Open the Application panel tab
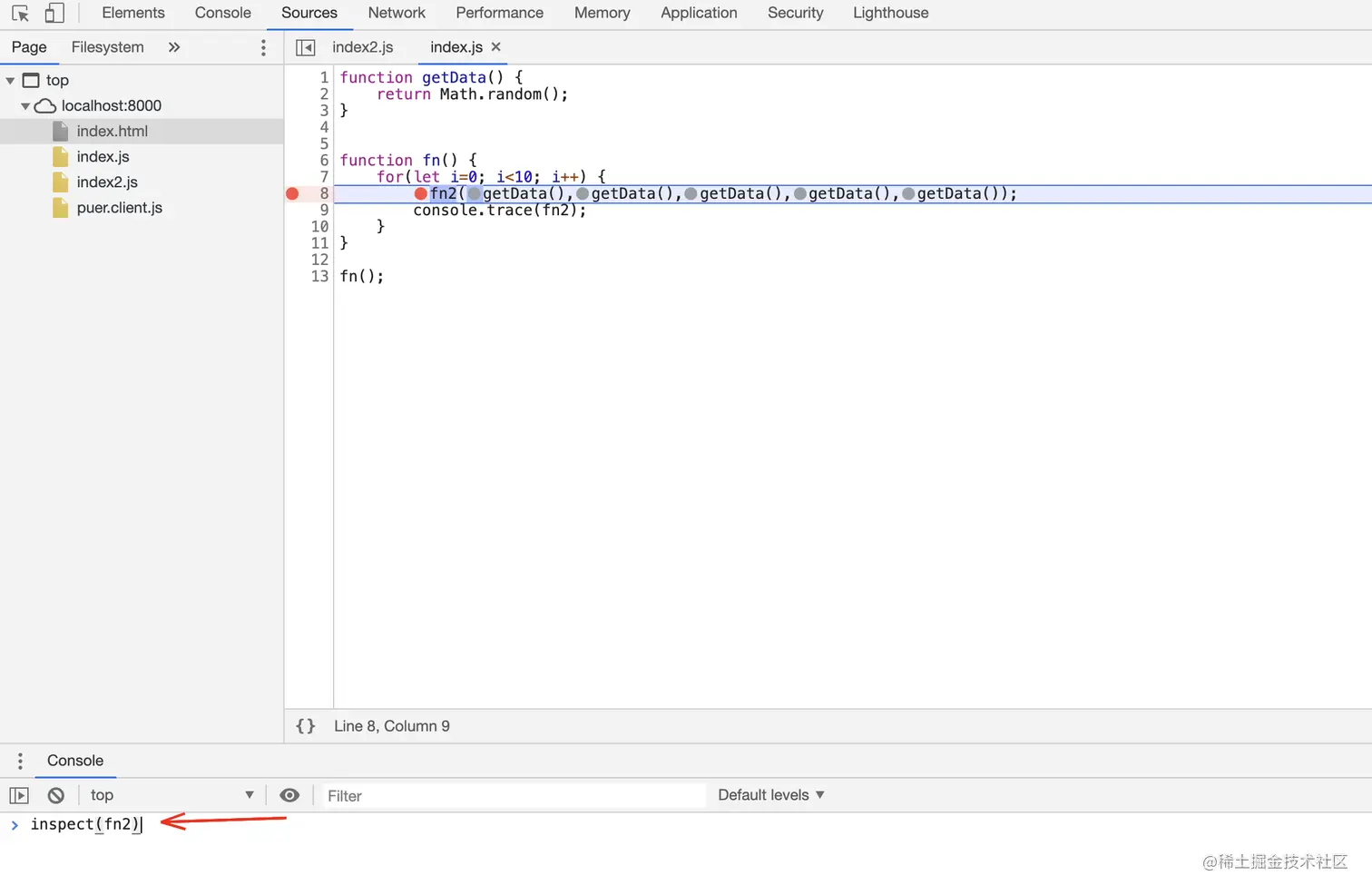This screenshot has height=895, width=1372. [x=699, y=13]
